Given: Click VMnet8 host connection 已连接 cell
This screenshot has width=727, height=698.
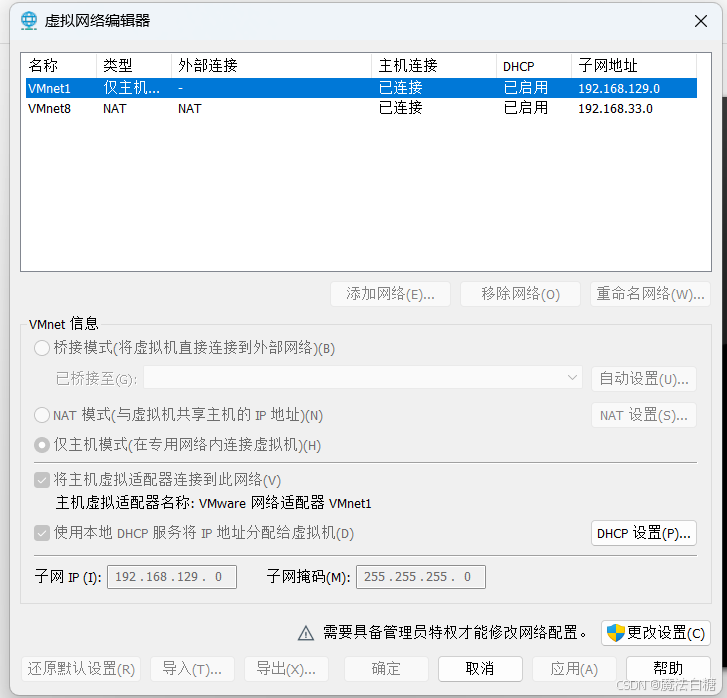Looking at the screenshot, I should point(401,108).
